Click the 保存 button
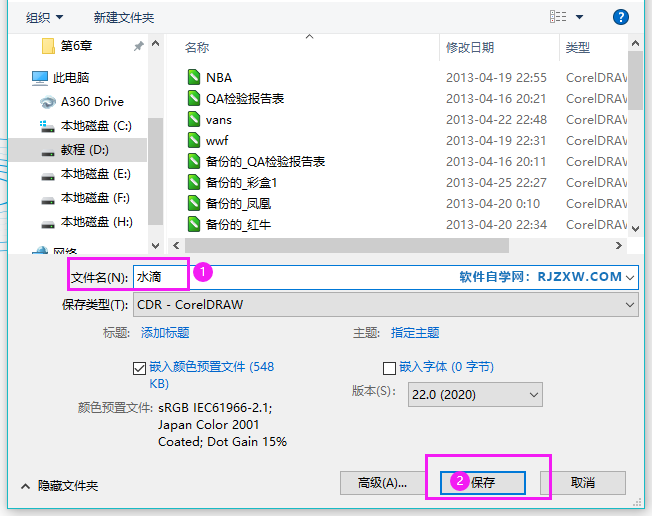 pyautogui.click(x=483, y=482)
